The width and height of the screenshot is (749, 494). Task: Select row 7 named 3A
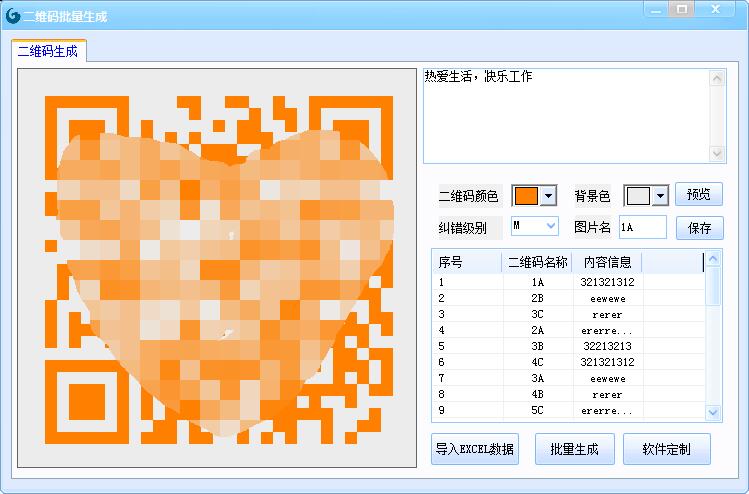pos(568,378)
